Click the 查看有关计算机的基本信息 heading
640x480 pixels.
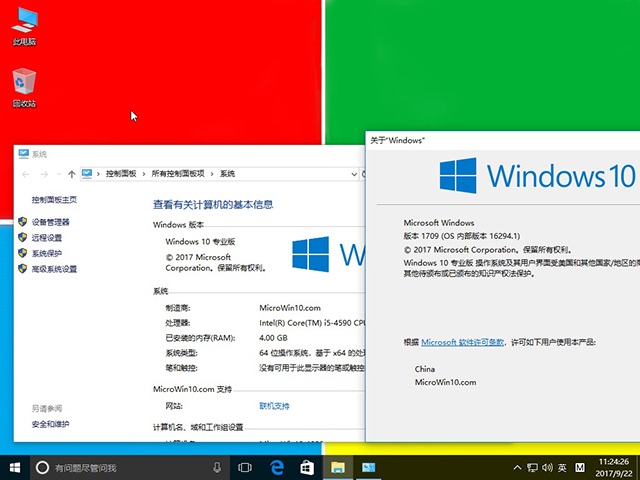click(213, 204)
